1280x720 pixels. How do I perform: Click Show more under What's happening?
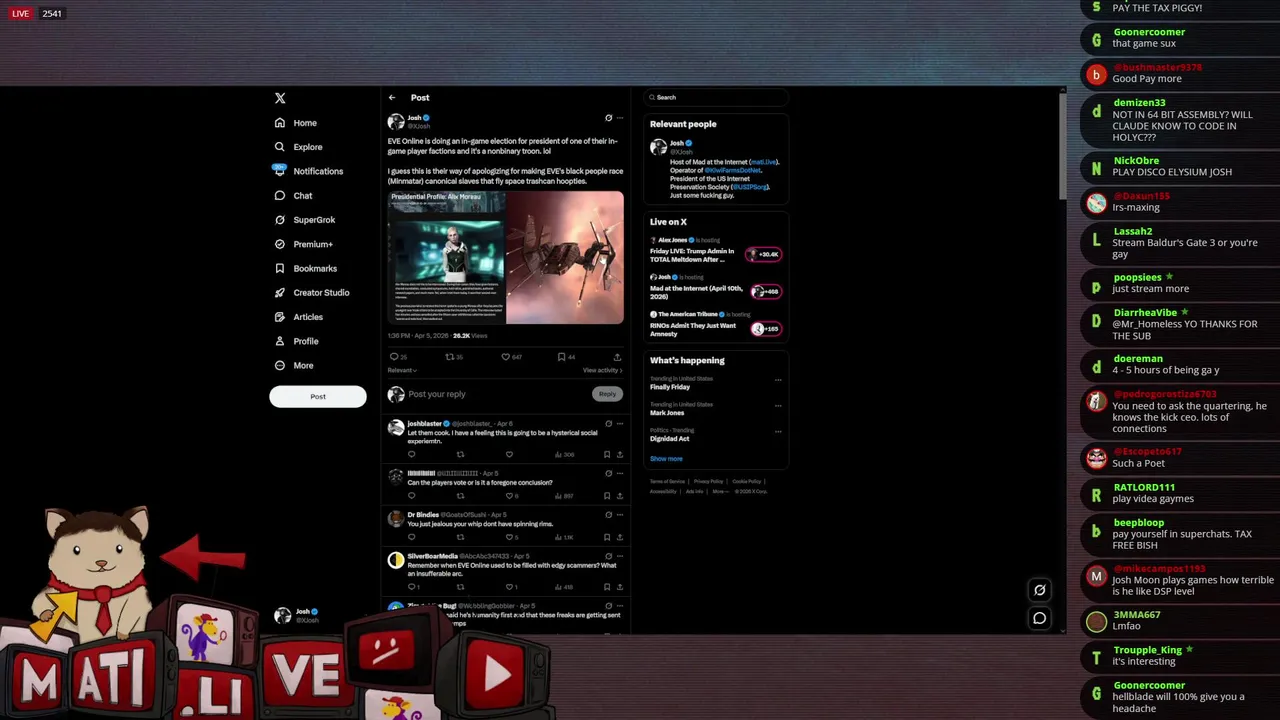tap(666, 459)
